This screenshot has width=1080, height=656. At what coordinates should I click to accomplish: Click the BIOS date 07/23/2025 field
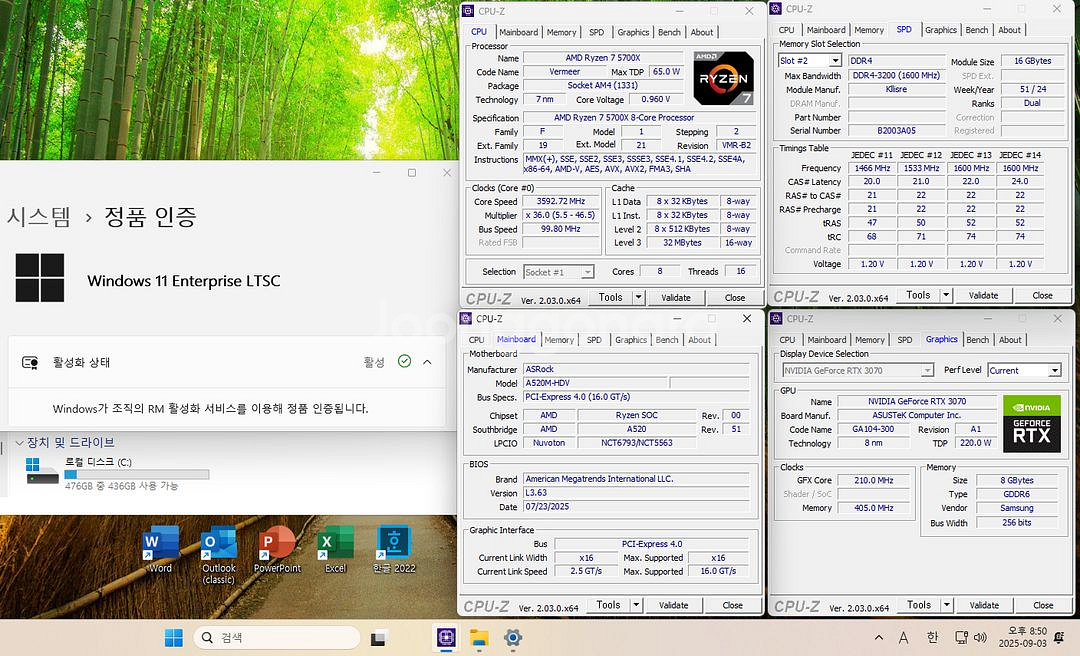636,506
